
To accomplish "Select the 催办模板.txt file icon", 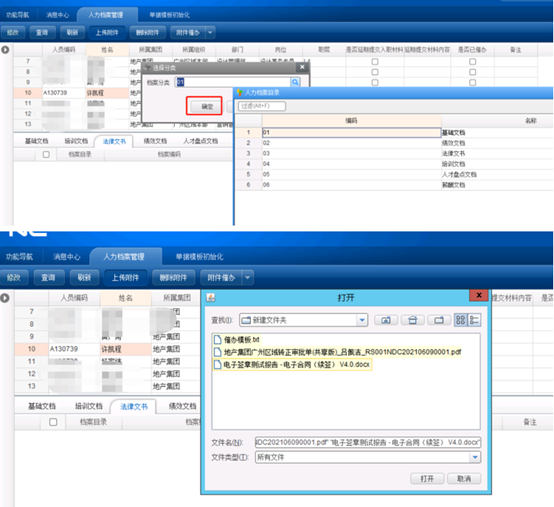I will 218,340.
